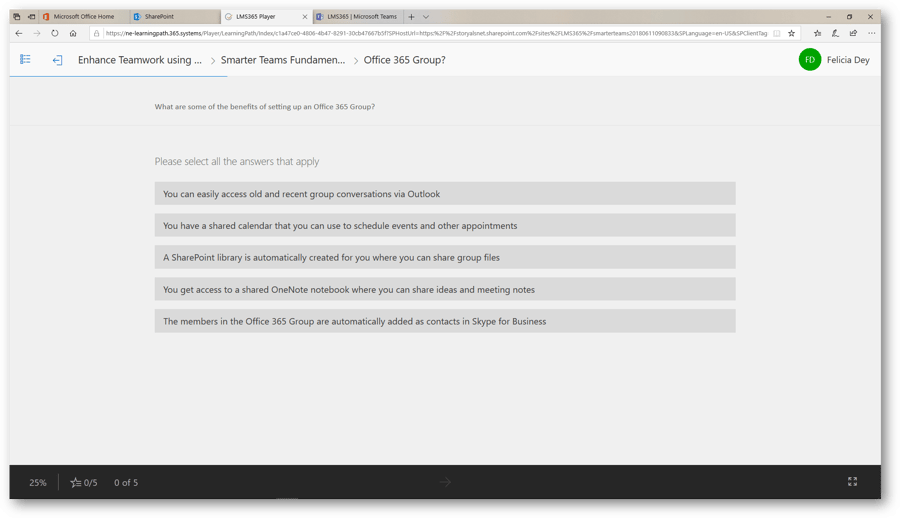Viewport: 900px width, 518px height.
Task: Click the share page icon
Action: [x=854, y=33]
